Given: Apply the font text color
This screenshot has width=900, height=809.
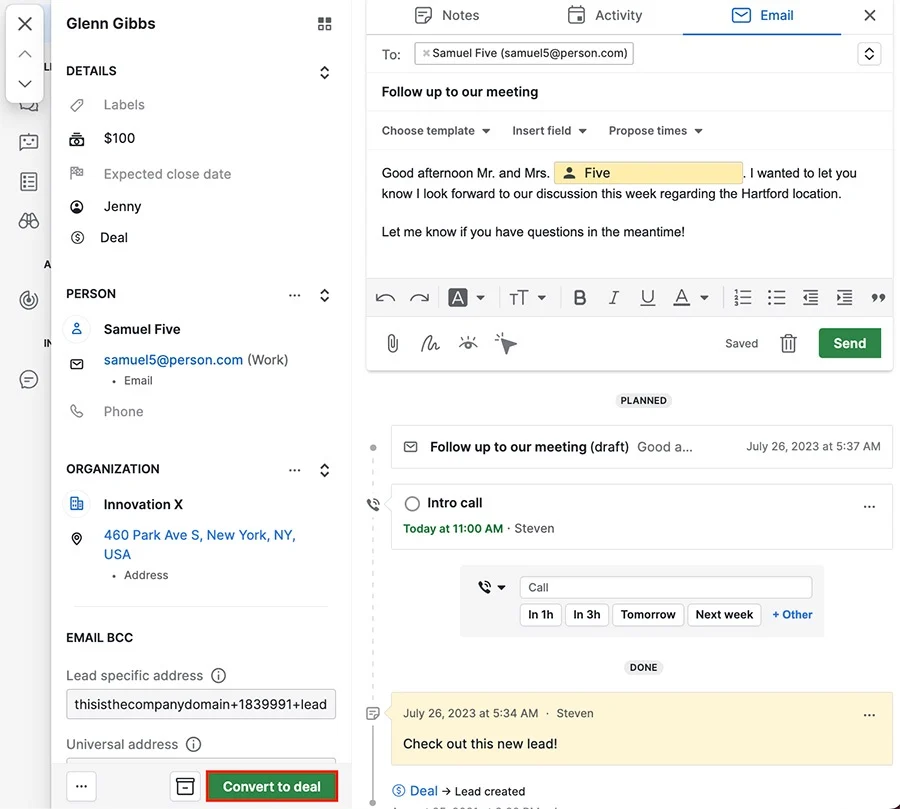Looking at the screenshot, I should coord(681,297).
